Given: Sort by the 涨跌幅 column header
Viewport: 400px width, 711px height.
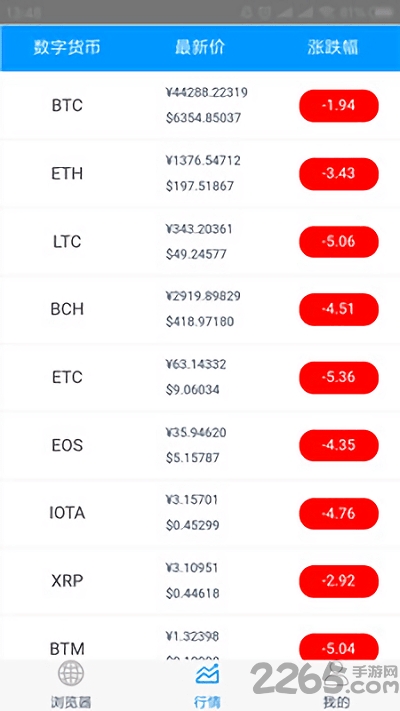Looking at the screenshot, I should click(x=333, y=48).
